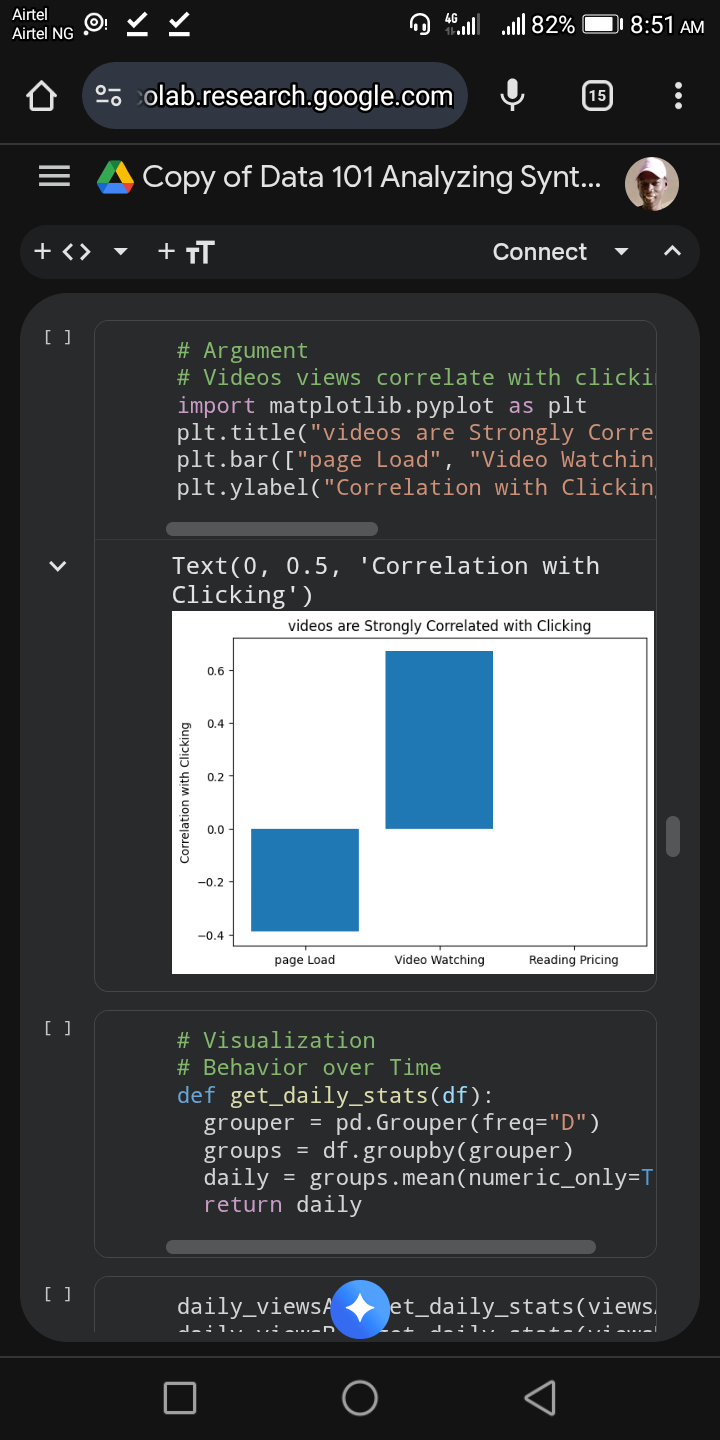
Task: Click the "return daily" code line
Action: (282, 1204)
